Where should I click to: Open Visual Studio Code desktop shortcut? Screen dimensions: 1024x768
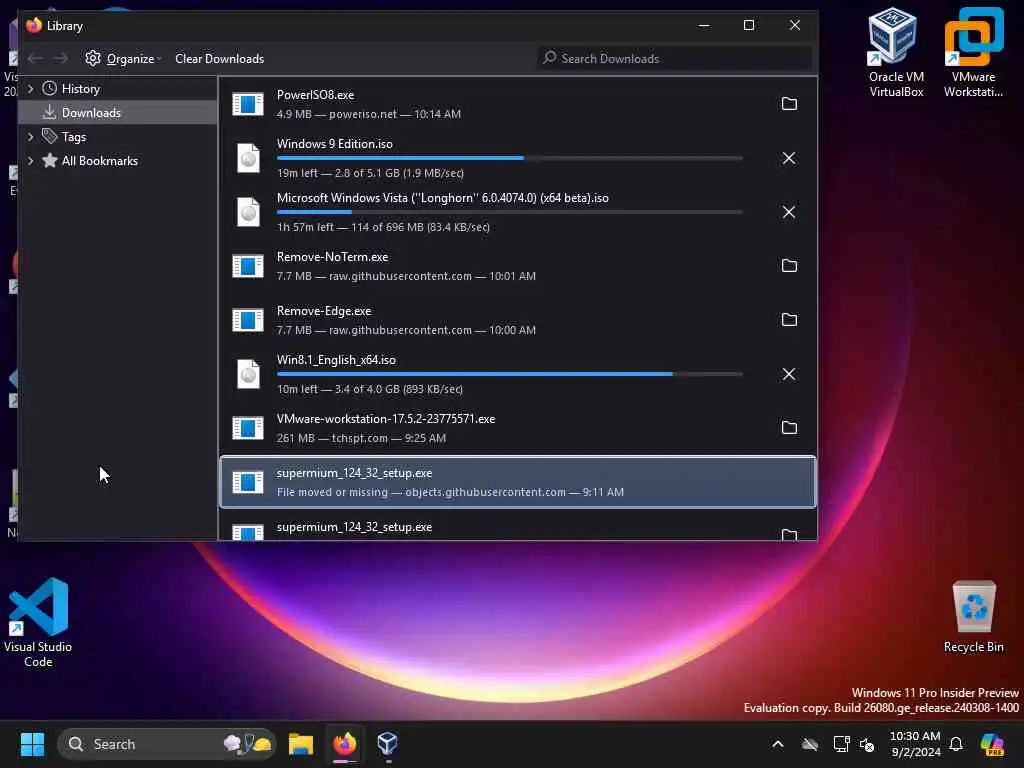(38, 622)
